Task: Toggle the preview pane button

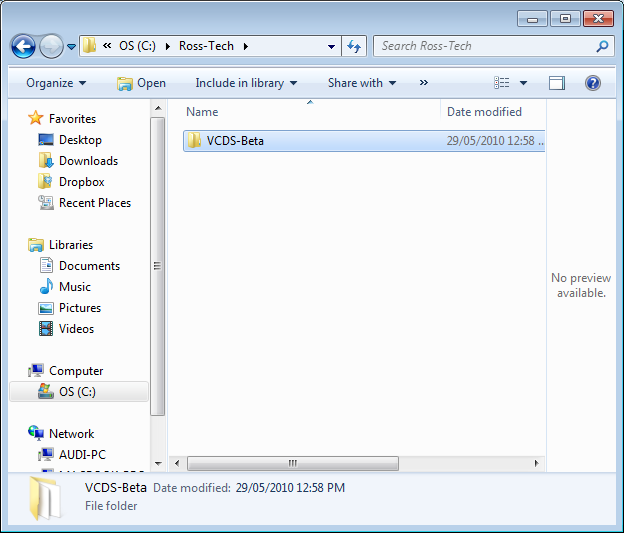Action: pyautogui.click(x=557, y=83)
